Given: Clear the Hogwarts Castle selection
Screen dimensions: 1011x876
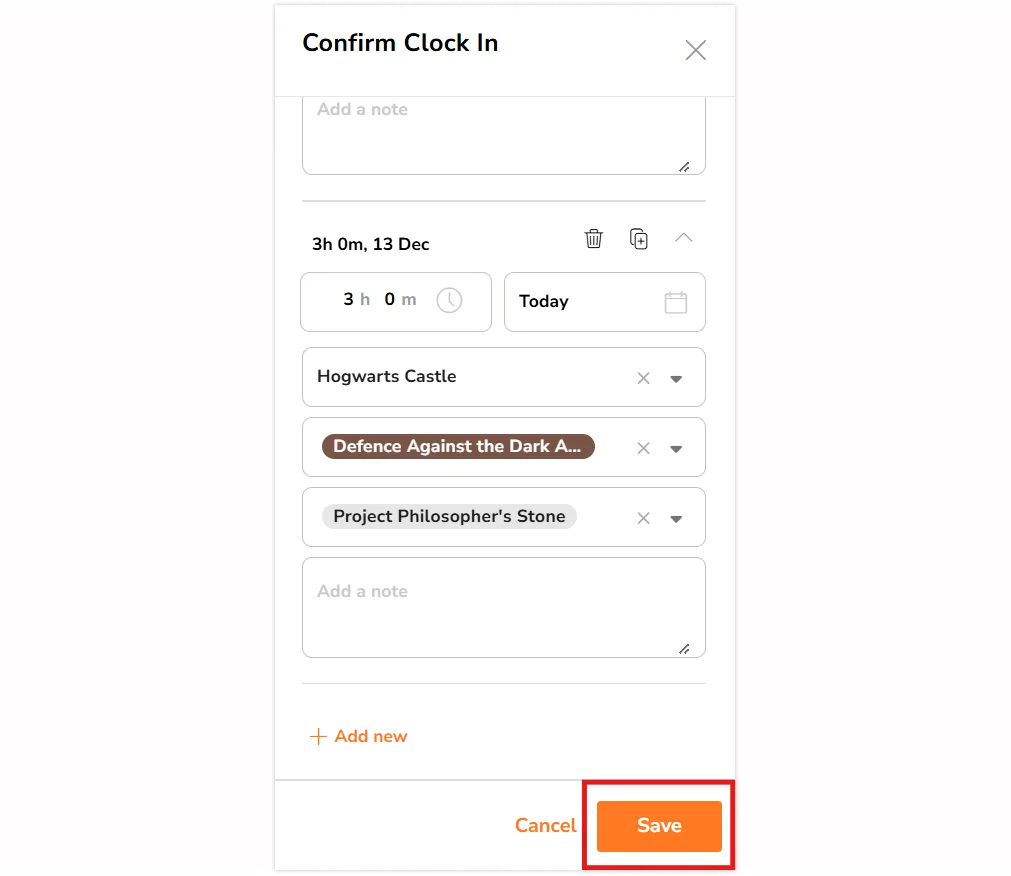Looking at the screenshot, I should (x=643, y=378).
